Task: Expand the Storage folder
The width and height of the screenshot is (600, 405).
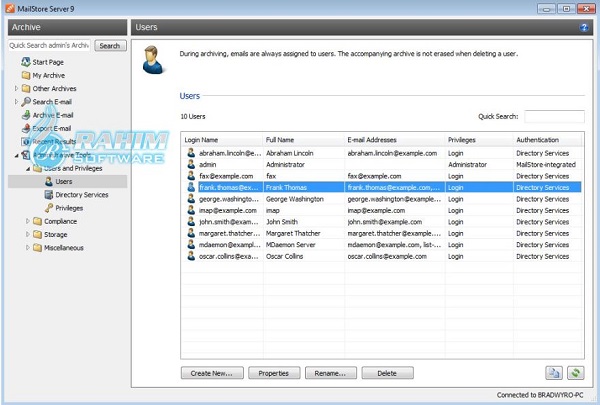Action: point(27,234)
